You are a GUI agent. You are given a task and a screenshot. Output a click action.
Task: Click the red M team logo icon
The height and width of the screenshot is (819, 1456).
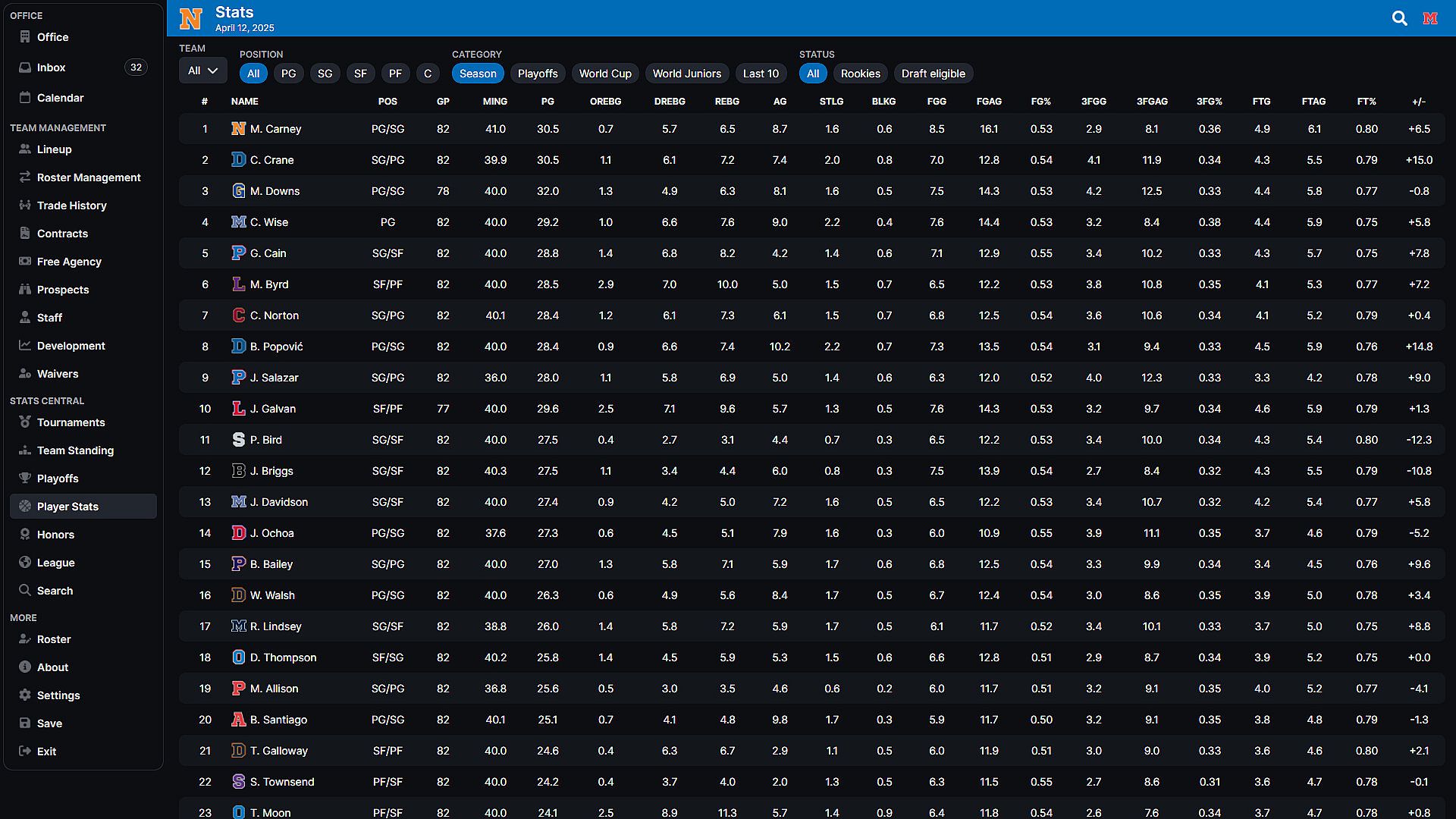click(x=1430, y=18)
